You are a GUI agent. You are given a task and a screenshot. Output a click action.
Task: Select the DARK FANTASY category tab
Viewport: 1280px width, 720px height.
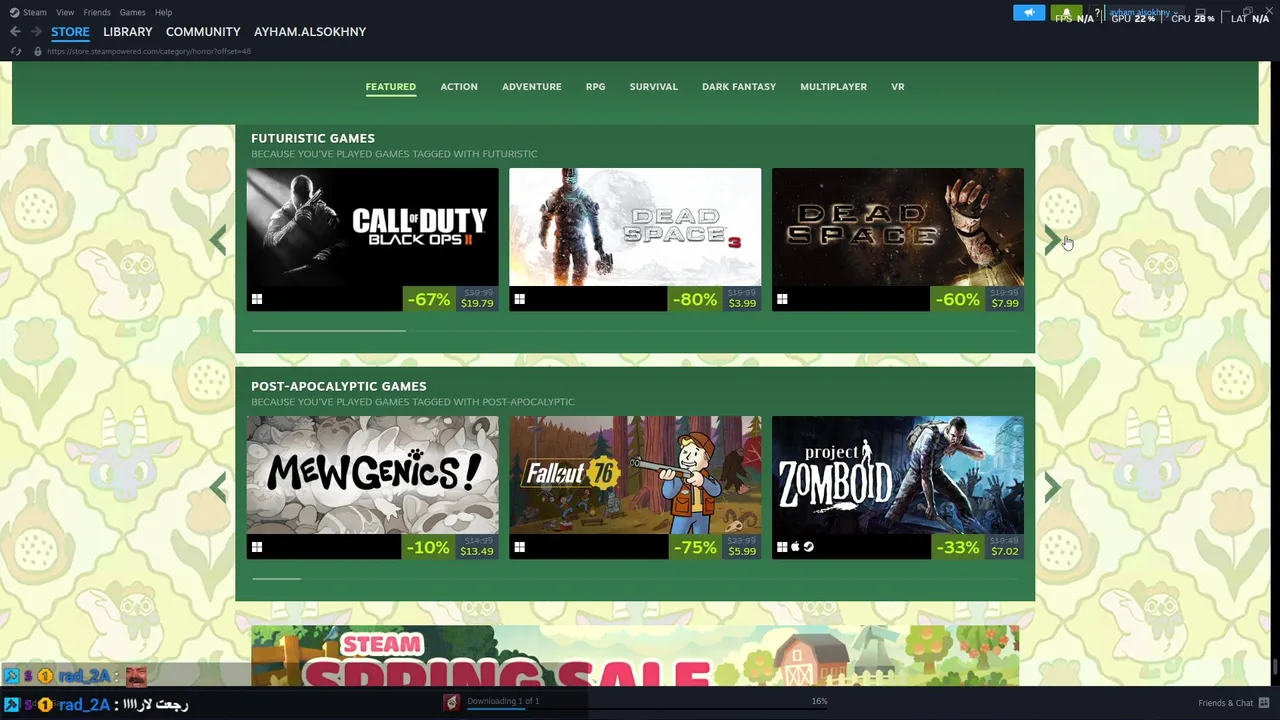pyautogui.click(x=739, y=87)
